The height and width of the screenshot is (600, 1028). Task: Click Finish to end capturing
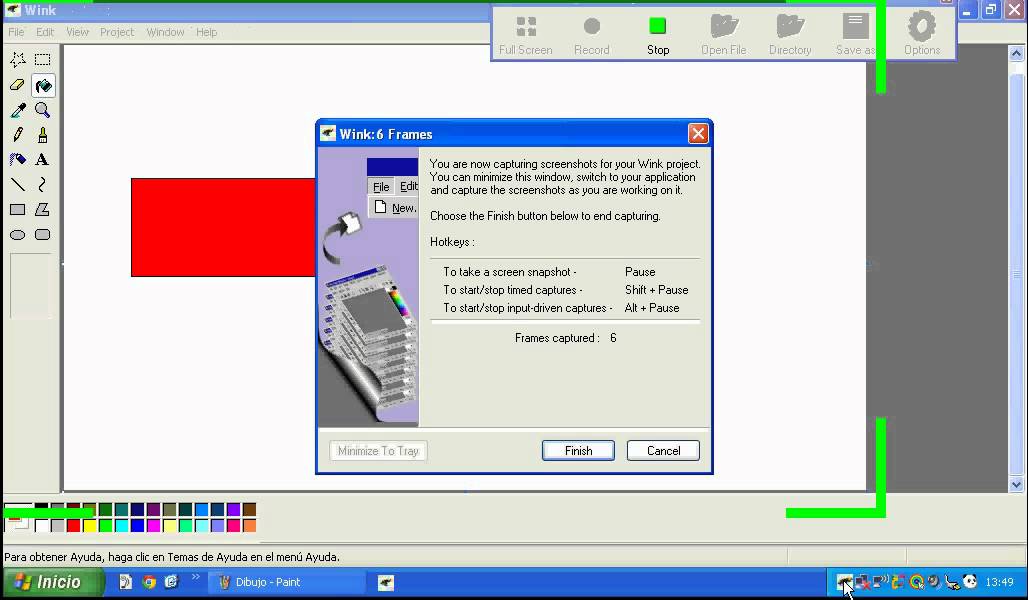click(x=578, y=450)
